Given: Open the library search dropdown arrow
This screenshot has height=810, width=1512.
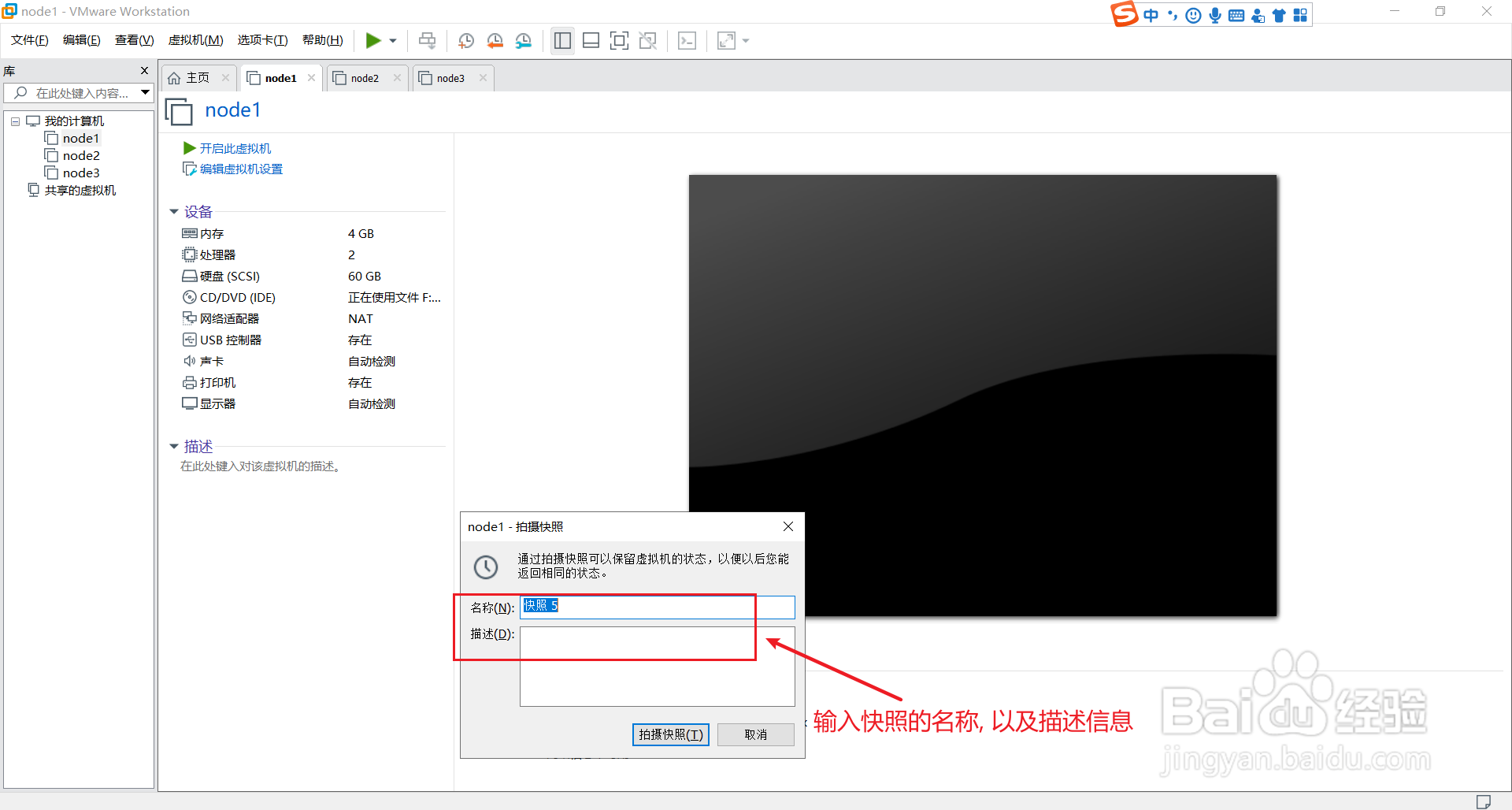Looking at the screenshot, I should click(145, 93).
